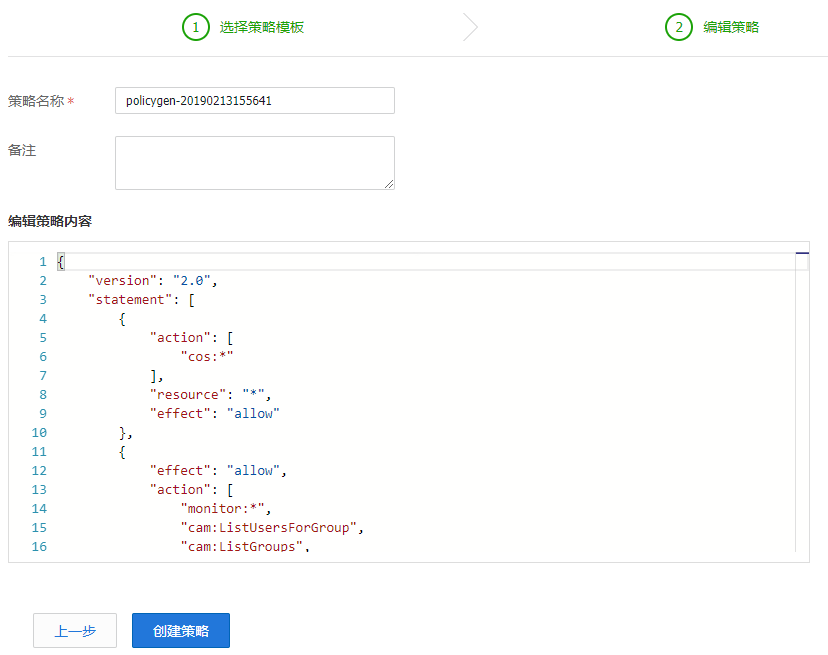
Task: Place cursor on "cos:*" action entry
Action: [x=212, y=357]
